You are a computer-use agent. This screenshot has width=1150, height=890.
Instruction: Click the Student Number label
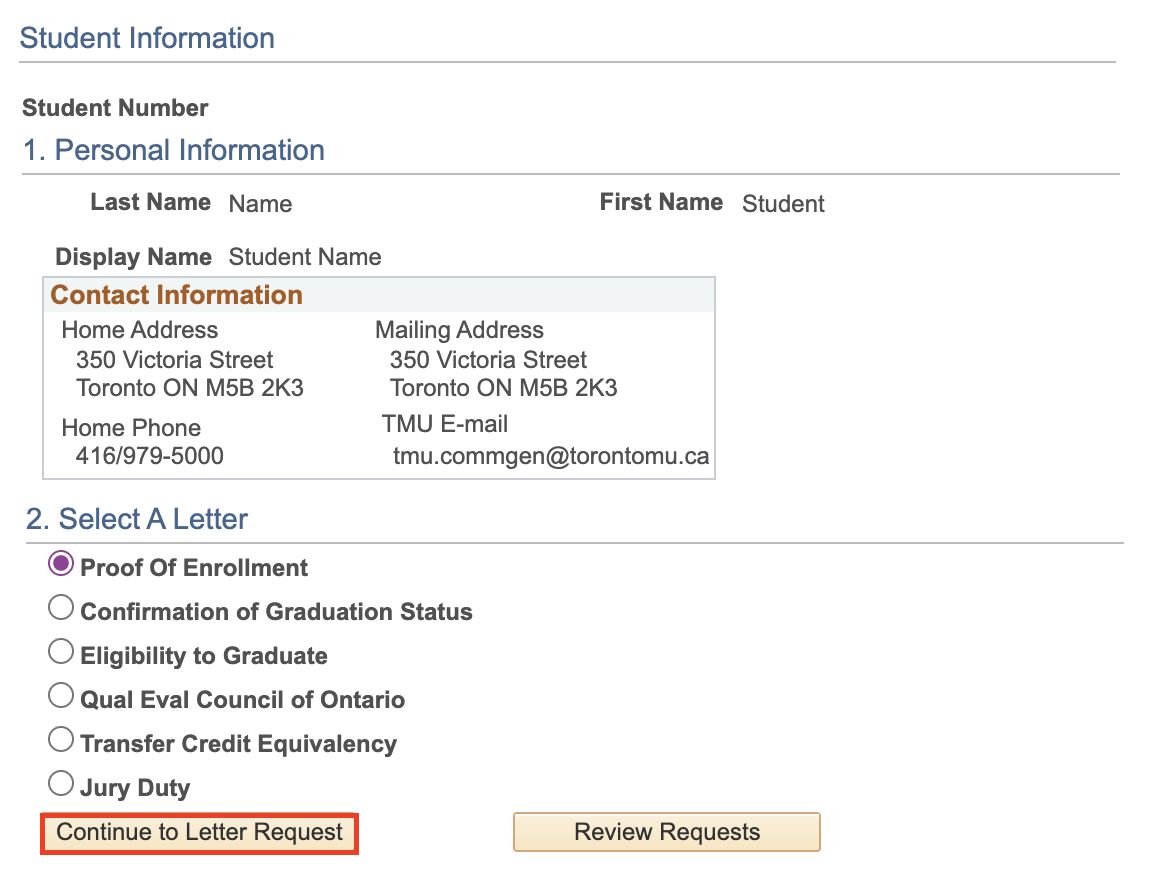(115, 108)
